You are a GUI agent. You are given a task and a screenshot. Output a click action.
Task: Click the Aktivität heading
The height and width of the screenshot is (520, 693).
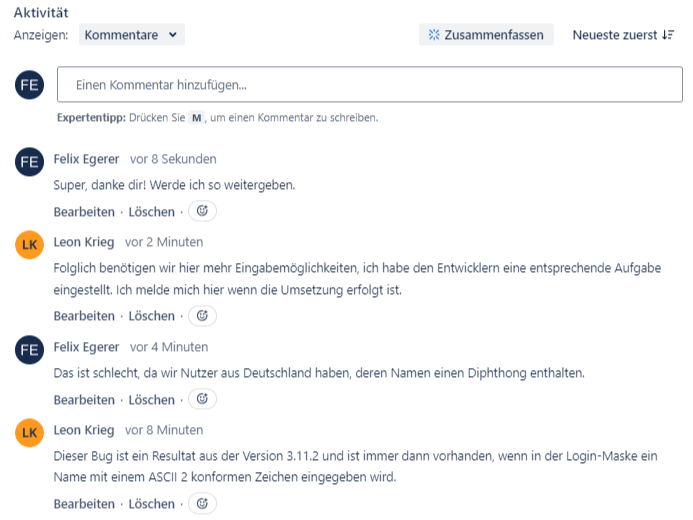[41, 12]
